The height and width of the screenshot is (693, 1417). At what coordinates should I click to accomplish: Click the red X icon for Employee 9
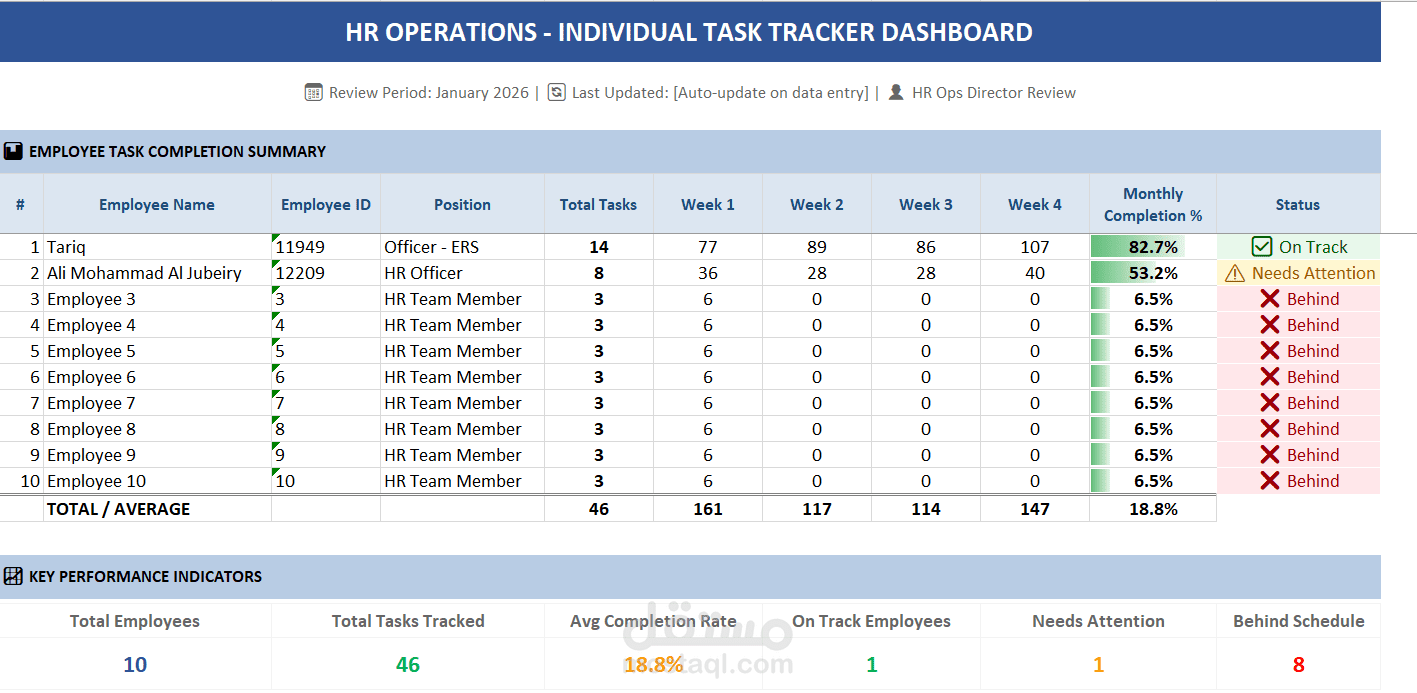coord(1270,454)
